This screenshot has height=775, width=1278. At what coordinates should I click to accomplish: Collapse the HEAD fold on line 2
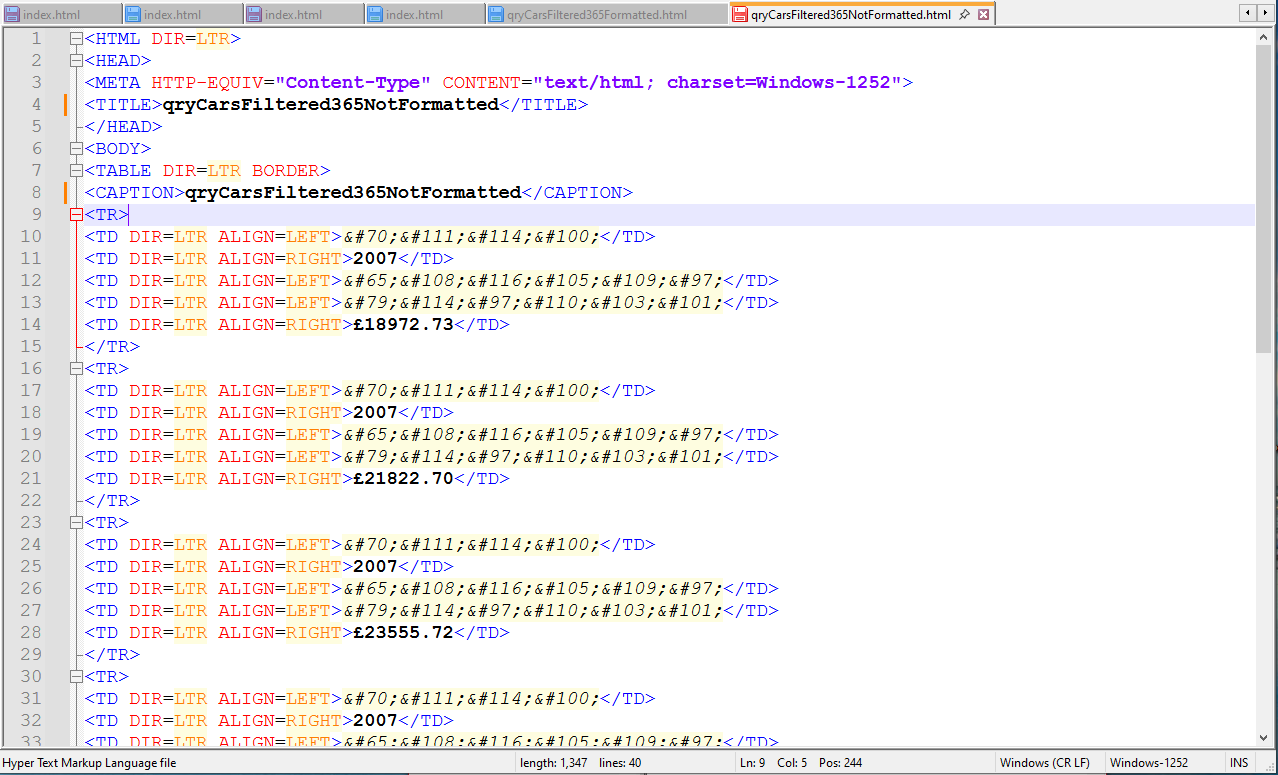(x=76, y=60)
